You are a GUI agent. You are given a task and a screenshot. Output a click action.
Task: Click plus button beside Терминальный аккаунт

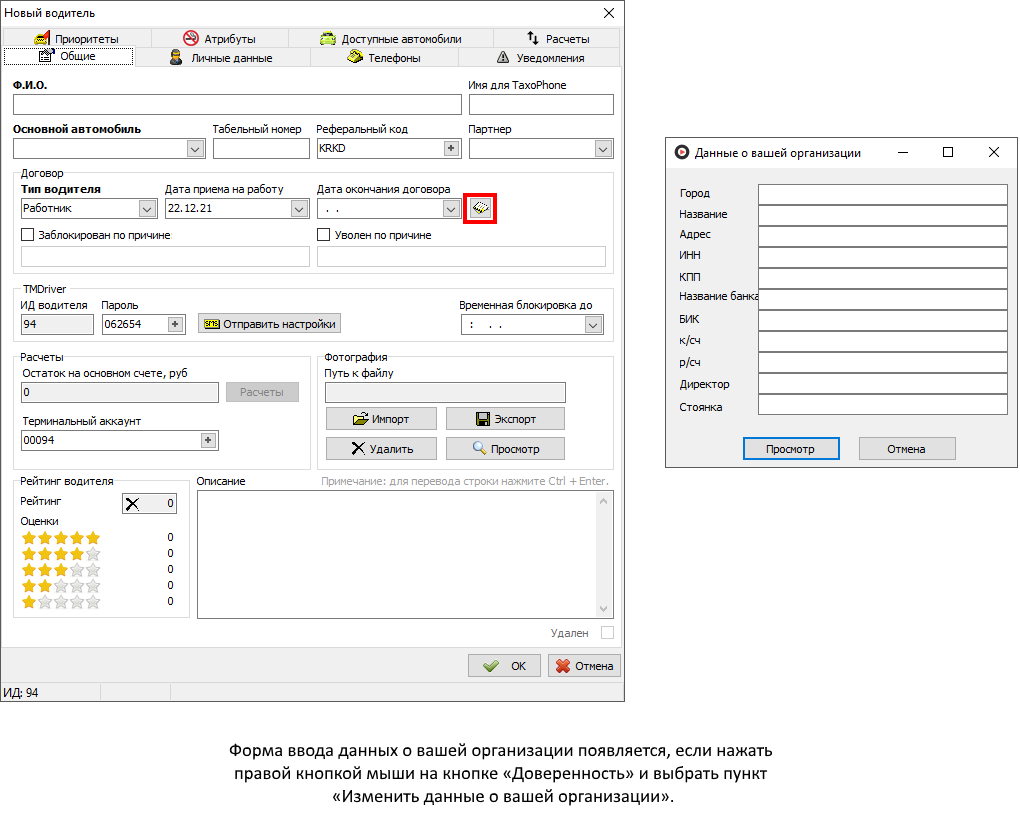coord(208,440)
